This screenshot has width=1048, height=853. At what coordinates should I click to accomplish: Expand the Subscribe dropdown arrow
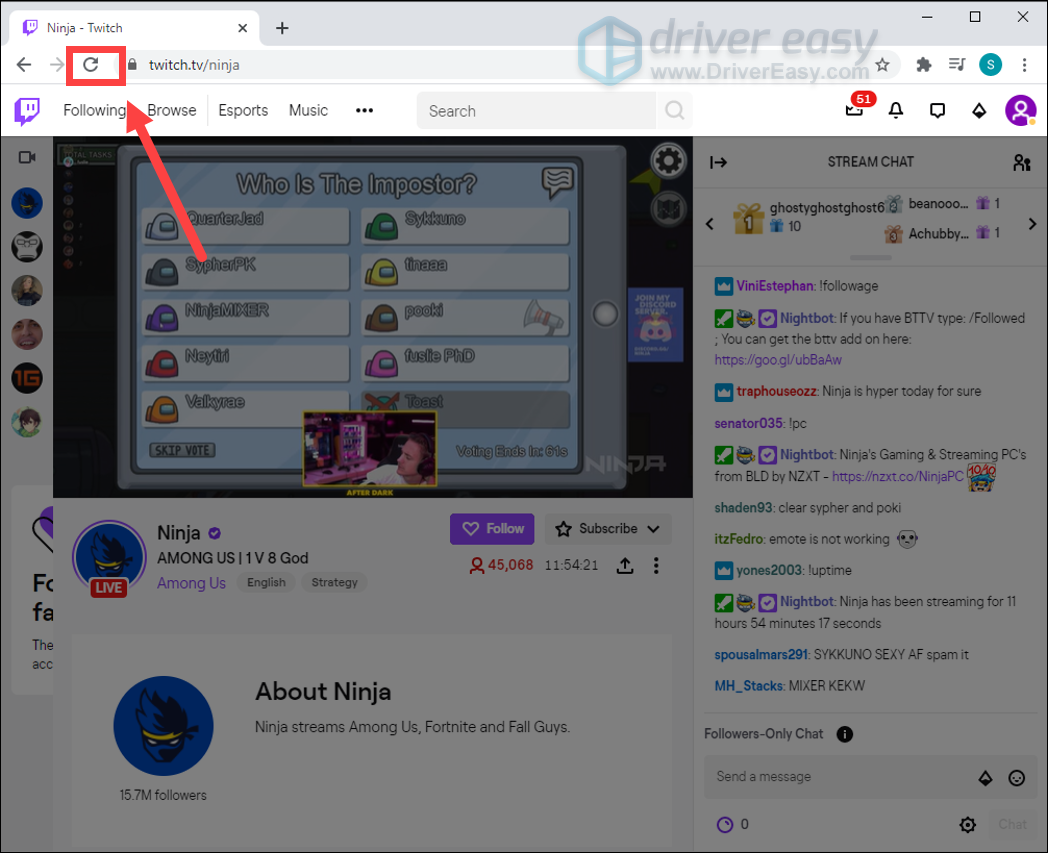click(654, 528)
